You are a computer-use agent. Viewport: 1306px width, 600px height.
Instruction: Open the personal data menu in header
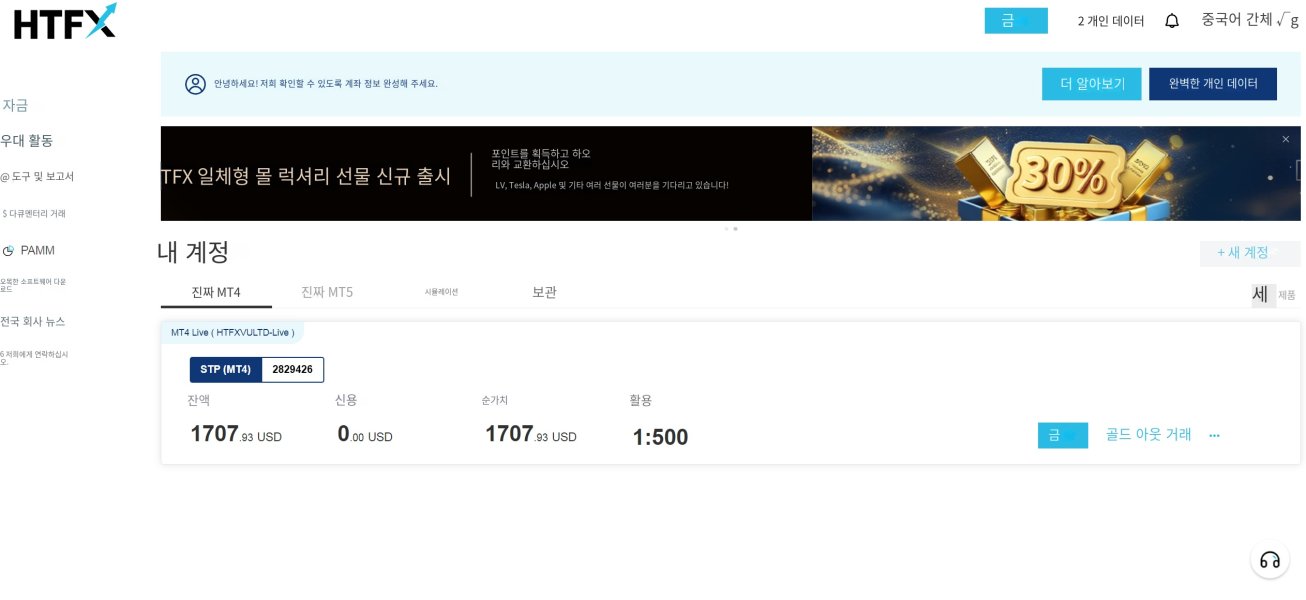click(1110, 21)
